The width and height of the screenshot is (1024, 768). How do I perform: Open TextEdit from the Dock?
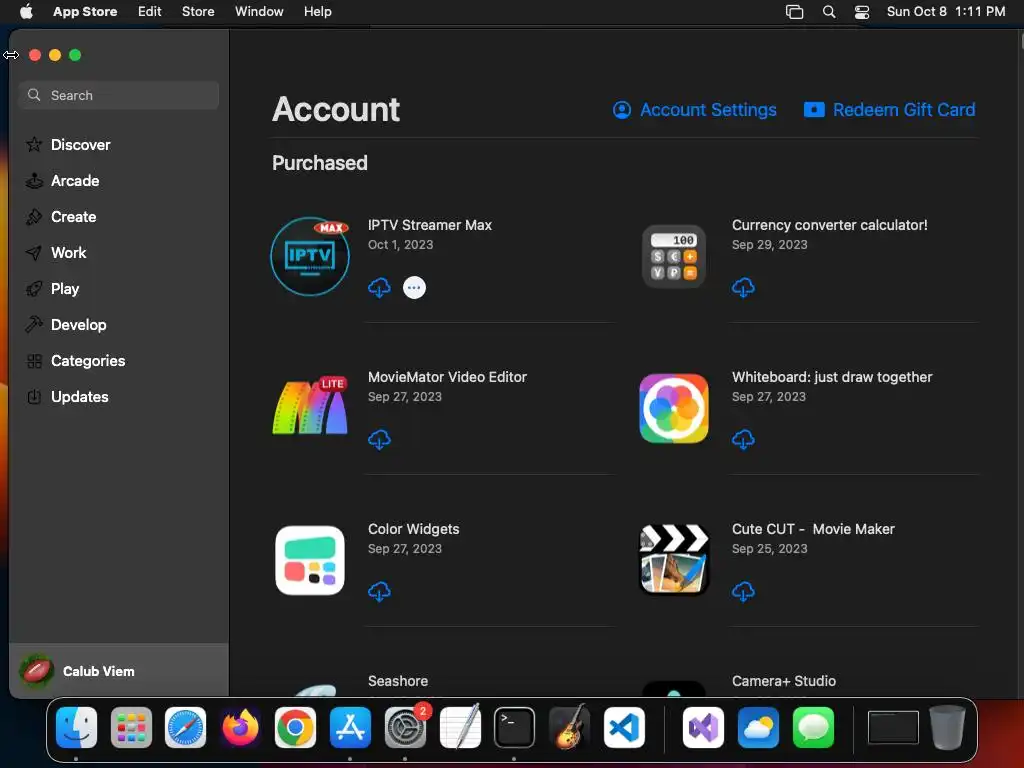[460, 727]
